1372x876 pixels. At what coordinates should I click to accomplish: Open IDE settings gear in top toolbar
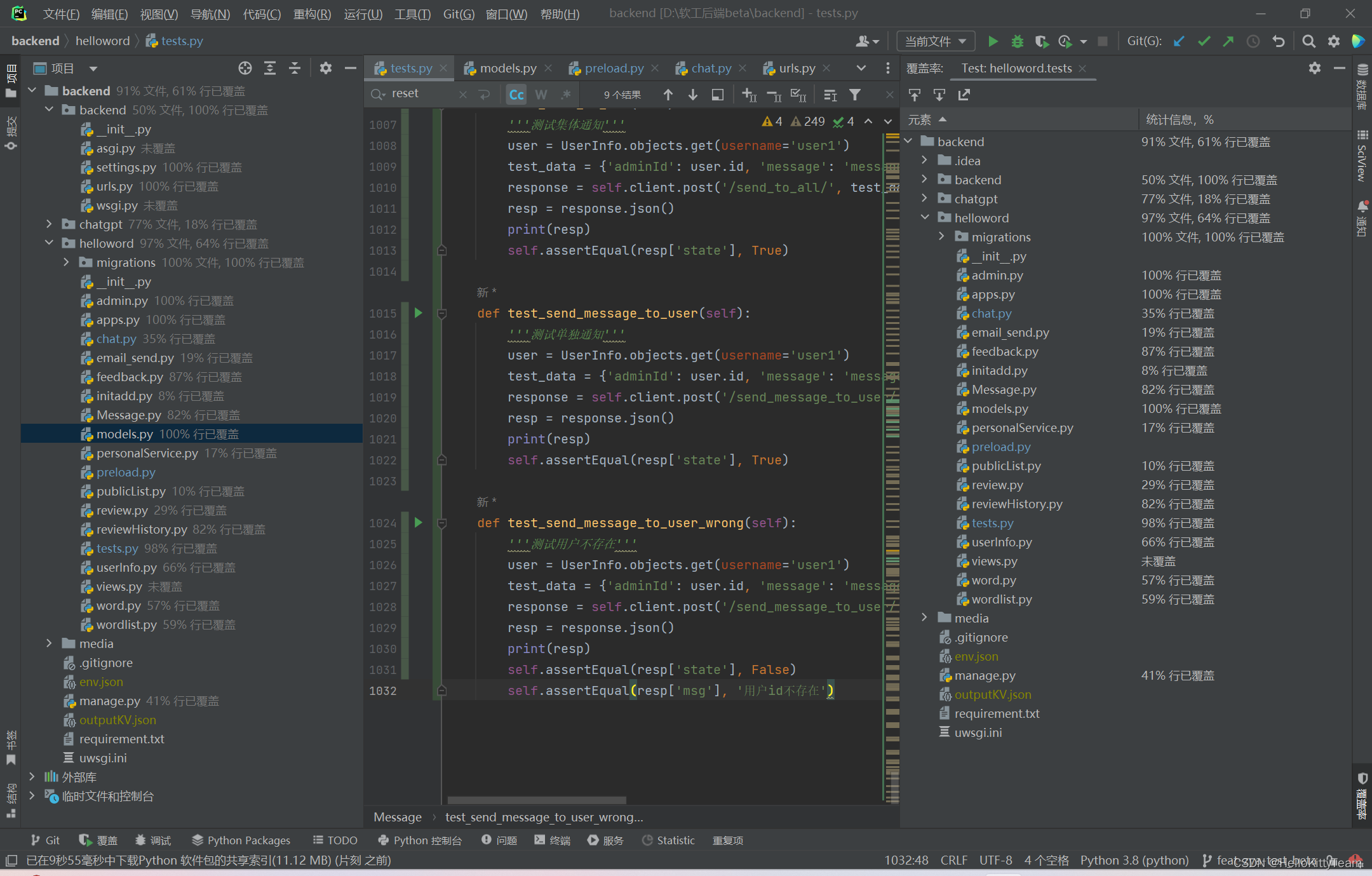(x=1334, y=41)
